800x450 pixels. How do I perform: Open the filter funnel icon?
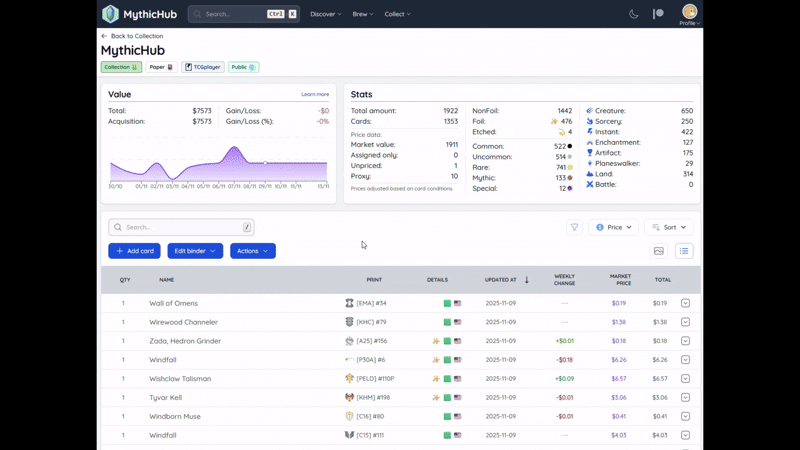click(x=574, y=227)
